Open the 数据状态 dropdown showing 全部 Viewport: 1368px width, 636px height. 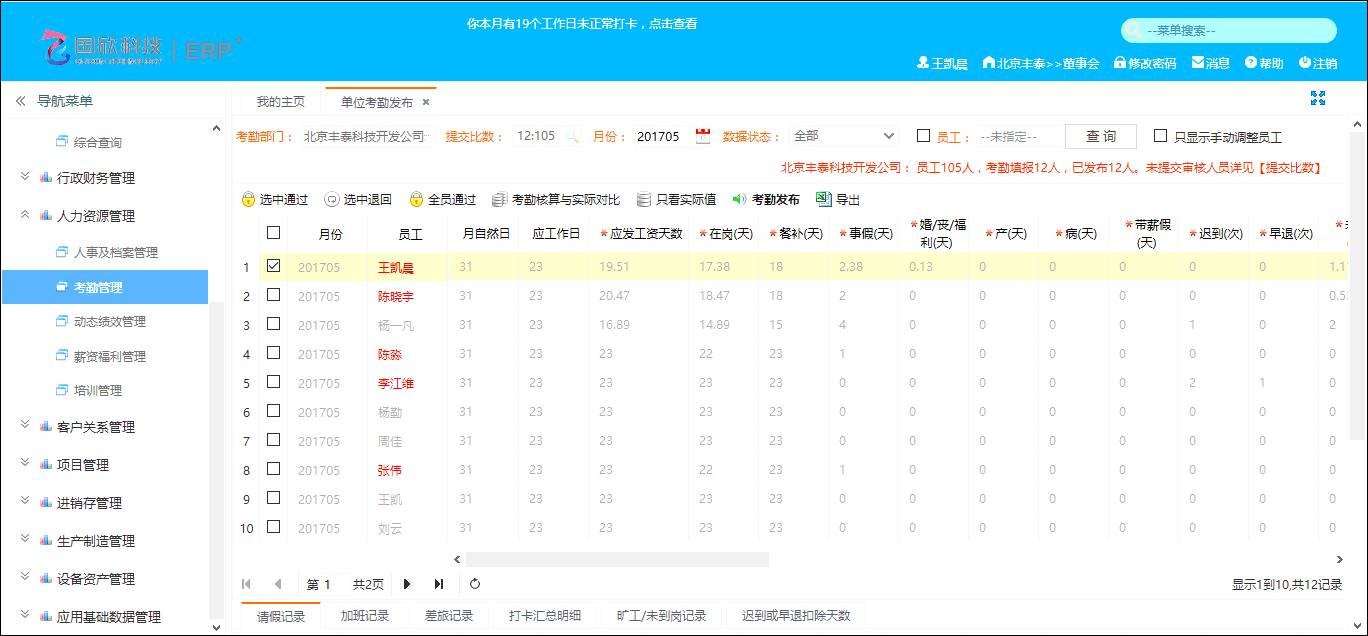click(x=843, y=136)
